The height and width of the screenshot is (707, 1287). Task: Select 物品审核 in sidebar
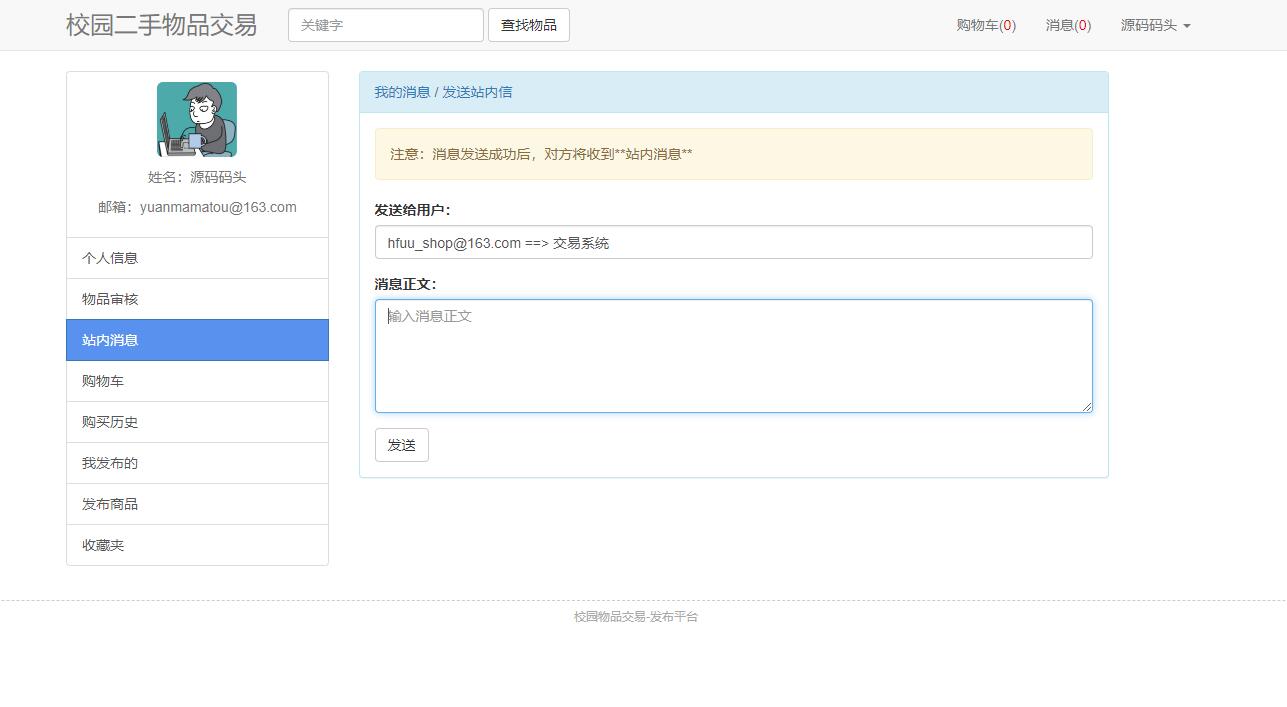click(197, 299)
